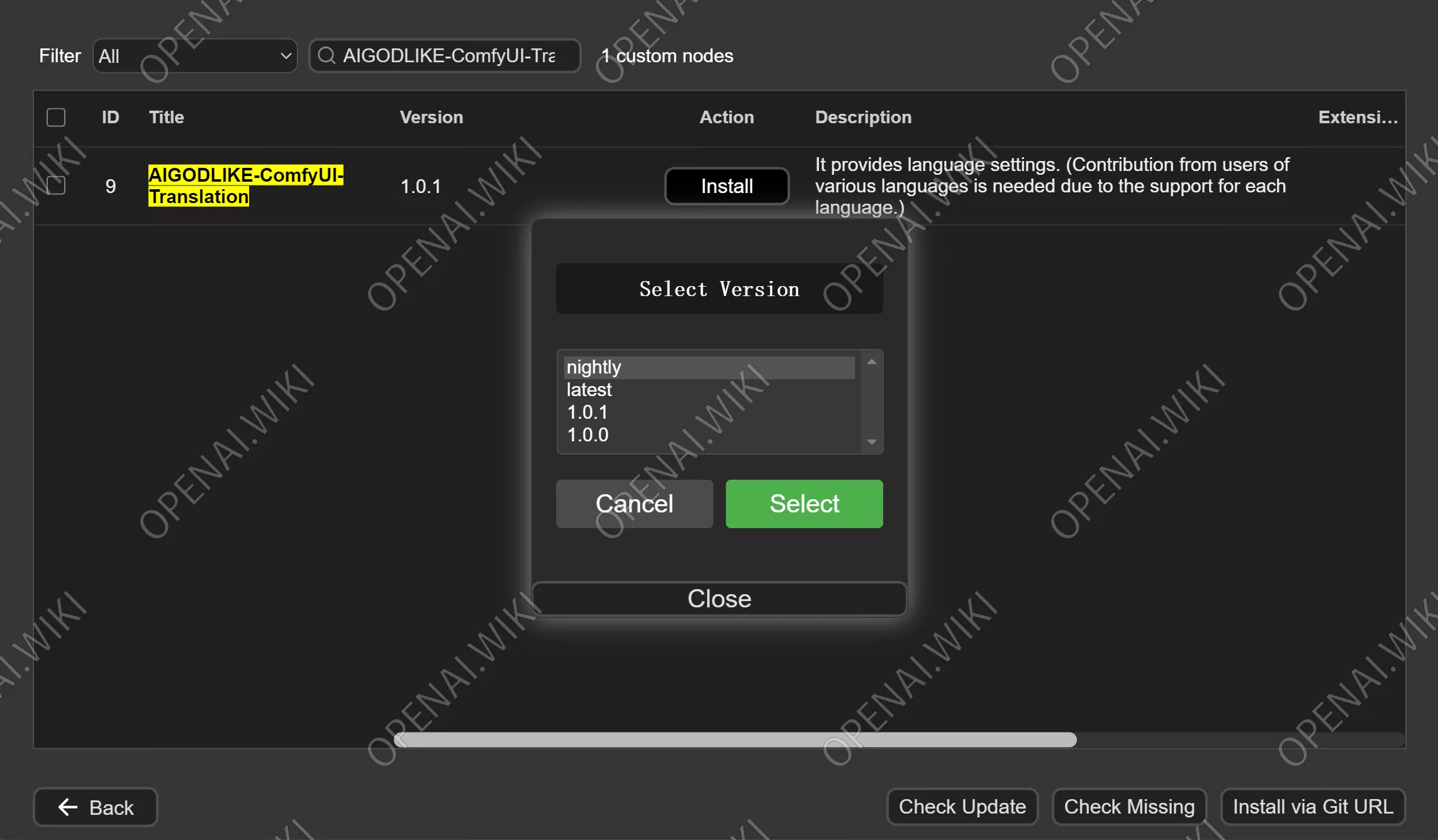Screen dimensions: 1438x840
Task: Click the Action column header
Action: 727,118
